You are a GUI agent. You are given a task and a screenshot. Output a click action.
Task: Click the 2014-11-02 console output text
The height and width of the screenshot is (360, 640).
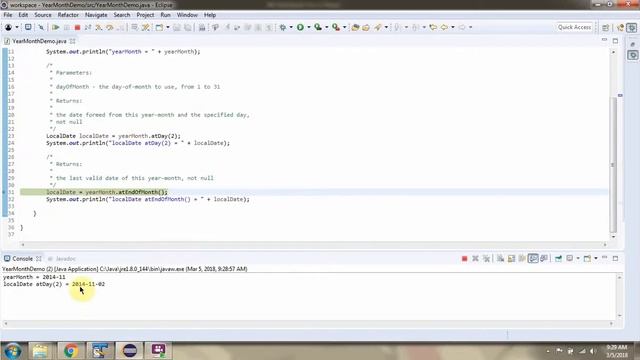click(89, 284)
